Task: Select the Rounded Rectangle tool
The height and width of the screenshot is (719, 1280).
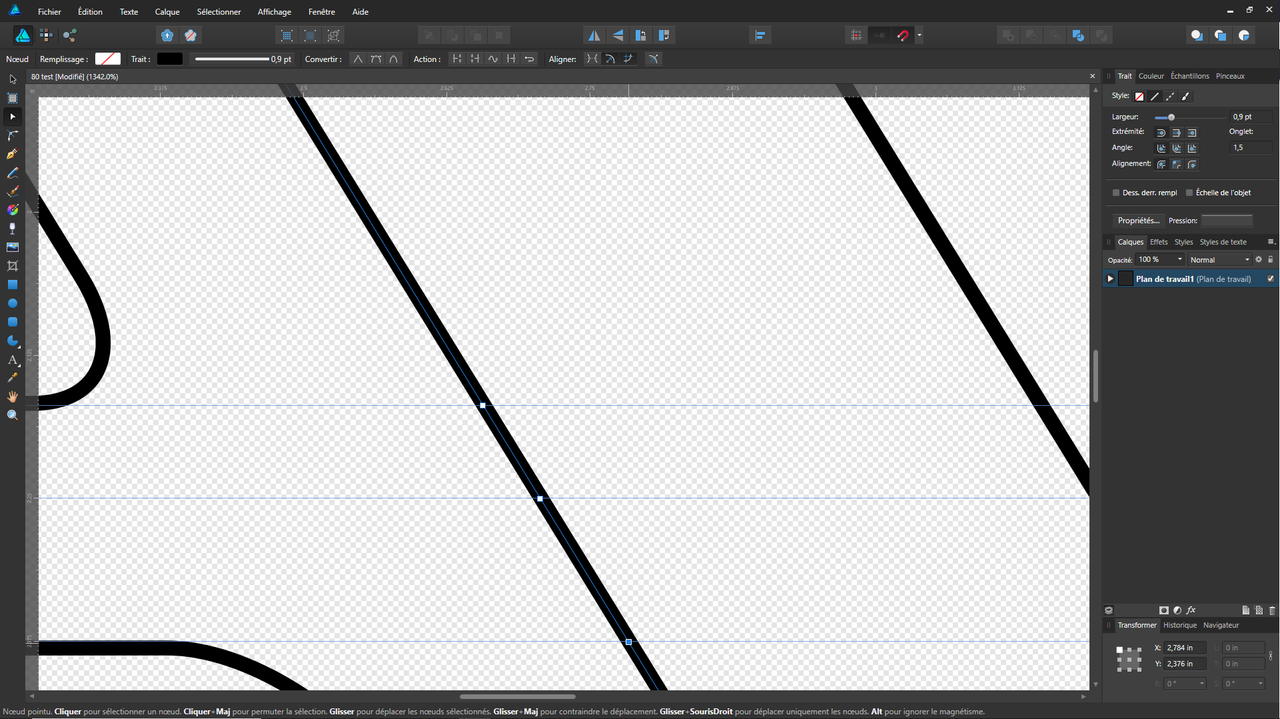Action: click(13, 322)
